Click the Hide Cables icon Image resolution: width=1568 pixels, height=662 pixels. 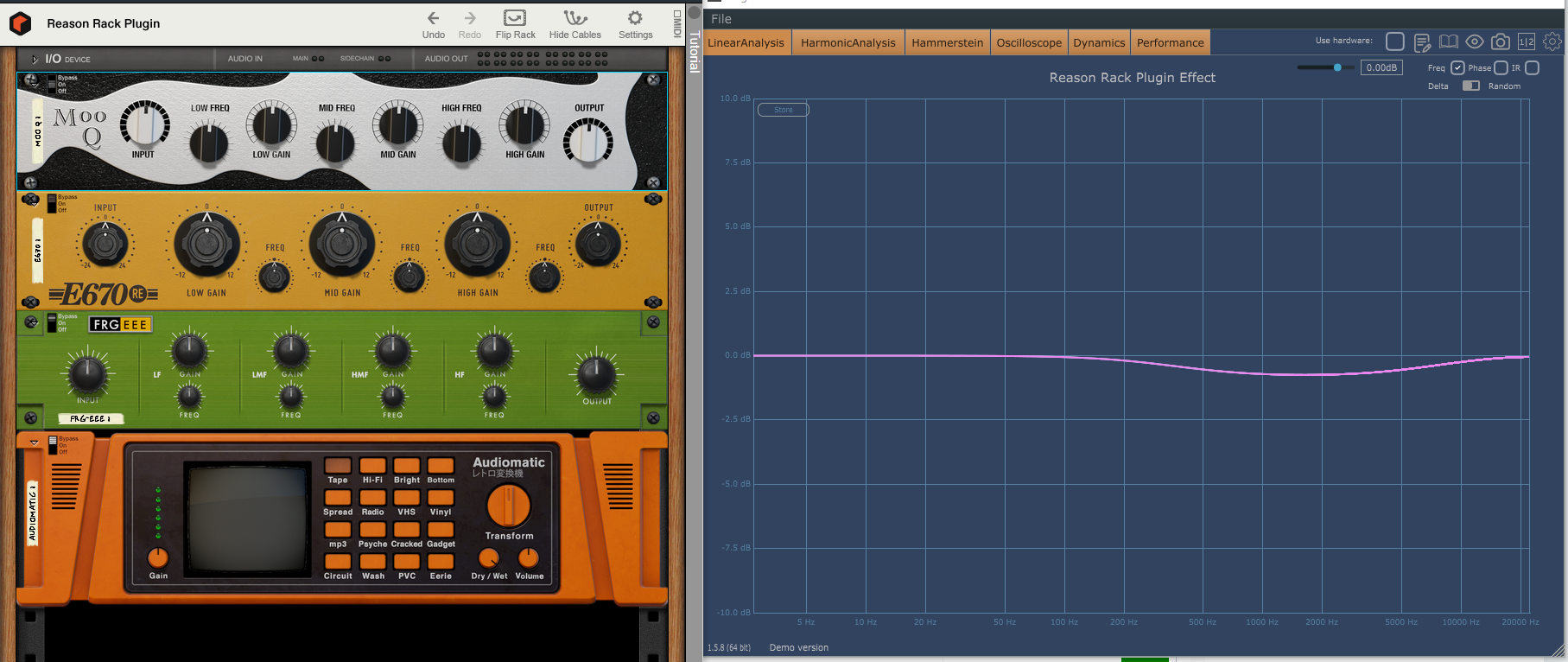575,17
